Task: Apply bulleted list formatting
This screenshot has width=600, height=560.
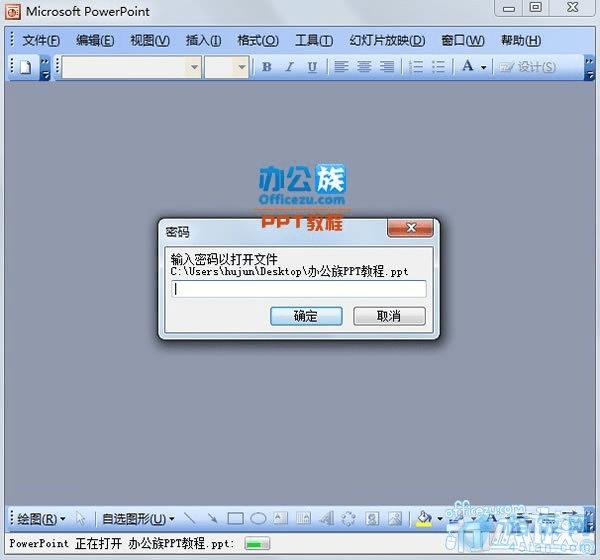Action: 439,67
